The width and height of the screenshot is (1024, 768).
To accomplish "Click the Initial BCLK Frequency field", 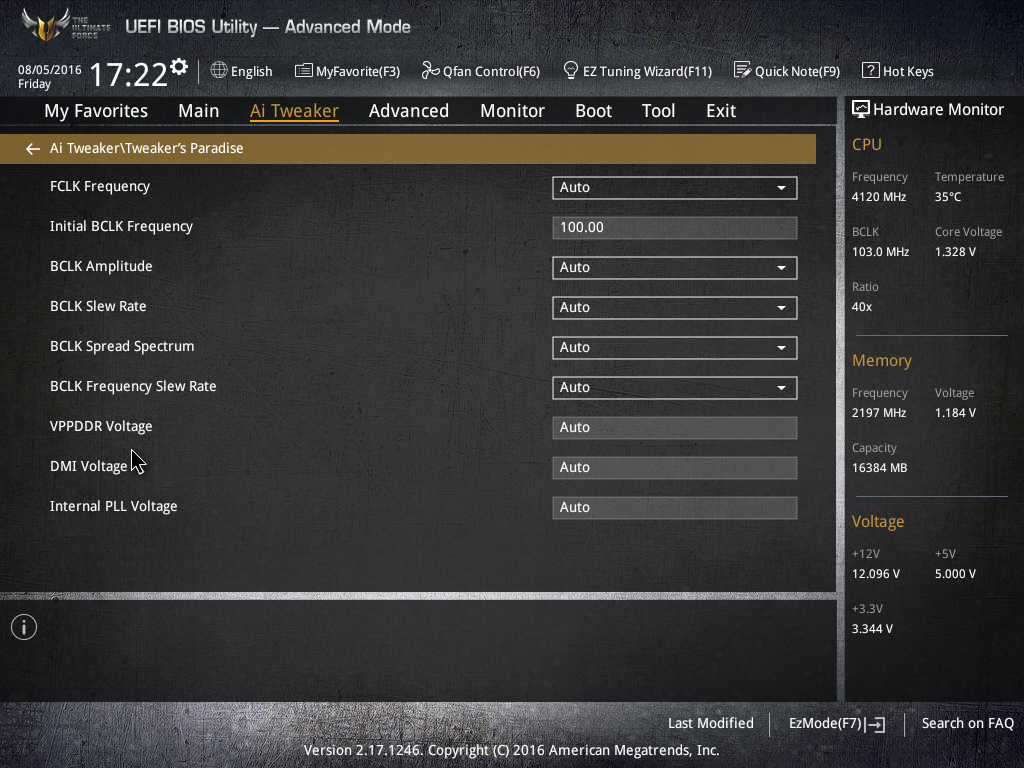I will pos(675,228).
